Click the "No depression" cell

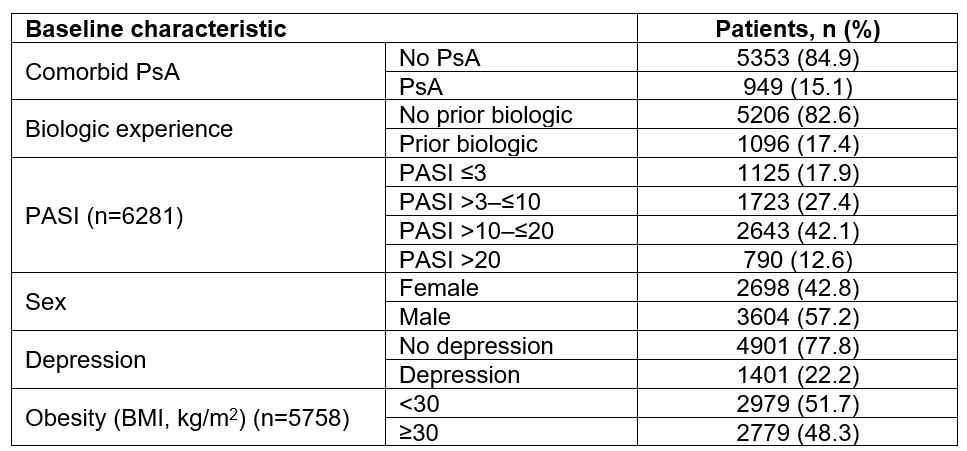[475, 347]
